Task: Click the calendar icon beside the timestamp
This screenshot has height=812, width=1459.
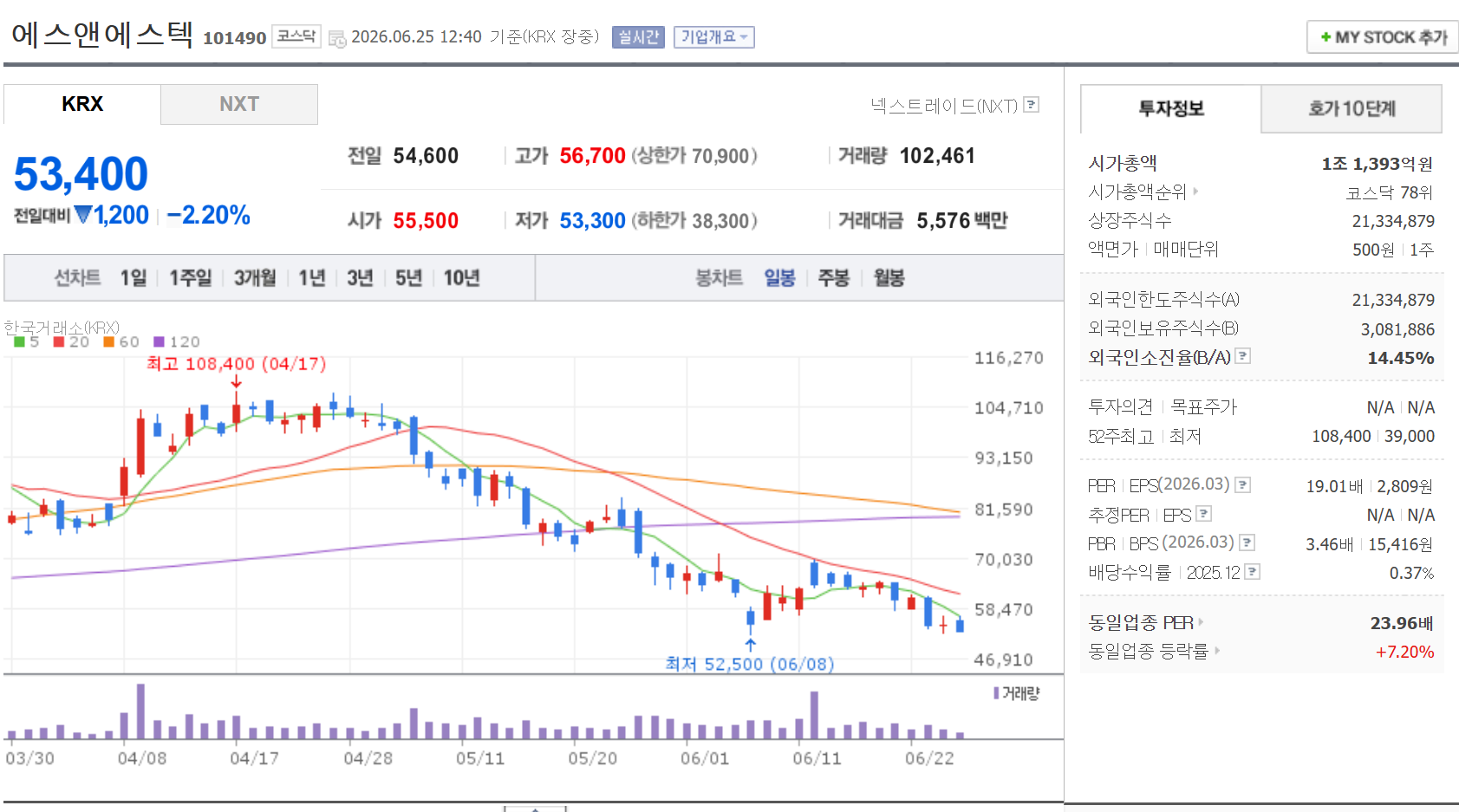Action: click(x=337, y=38)
